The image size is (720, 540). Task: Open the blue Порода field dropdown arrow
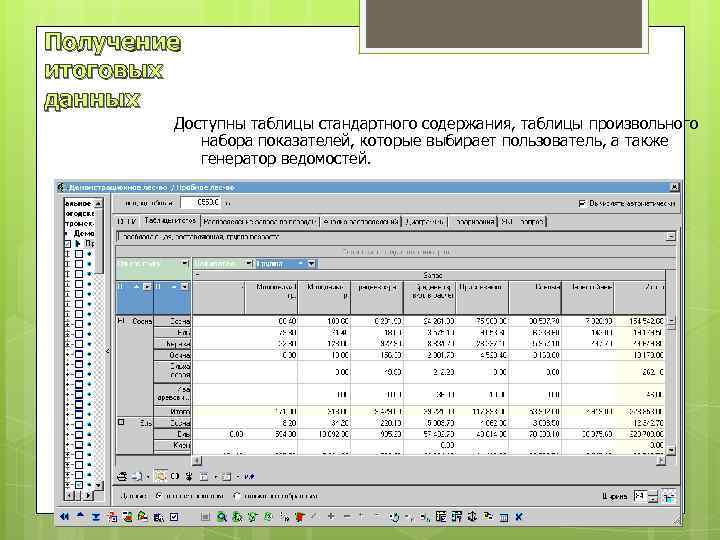coord(312,264)
